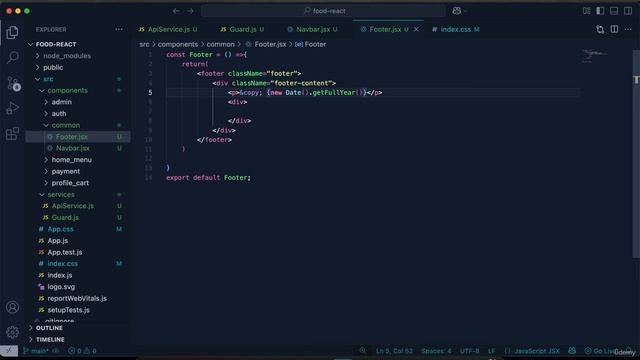Open the Extensions view
This screenshot has width=640, height=360.
click(x=12, y=133)
